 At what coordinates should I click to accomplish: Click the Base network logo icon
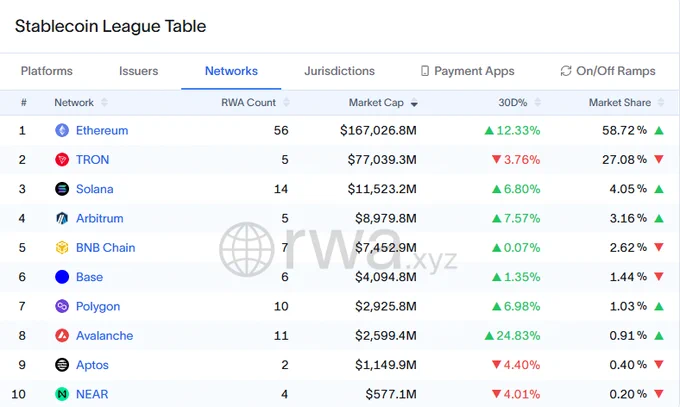pyautogui.click(x=62, y=277)
